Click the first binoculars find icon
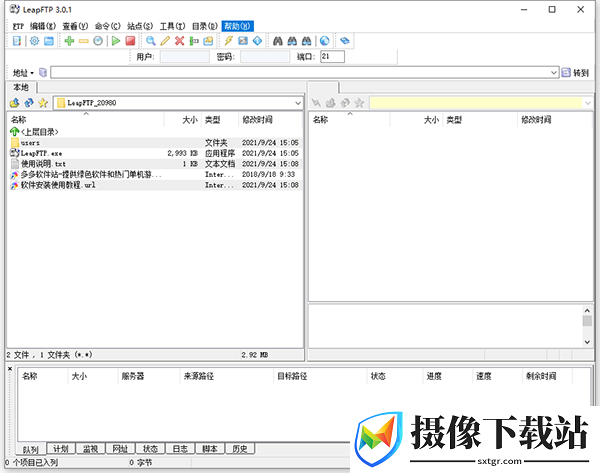 click(278, 41)
